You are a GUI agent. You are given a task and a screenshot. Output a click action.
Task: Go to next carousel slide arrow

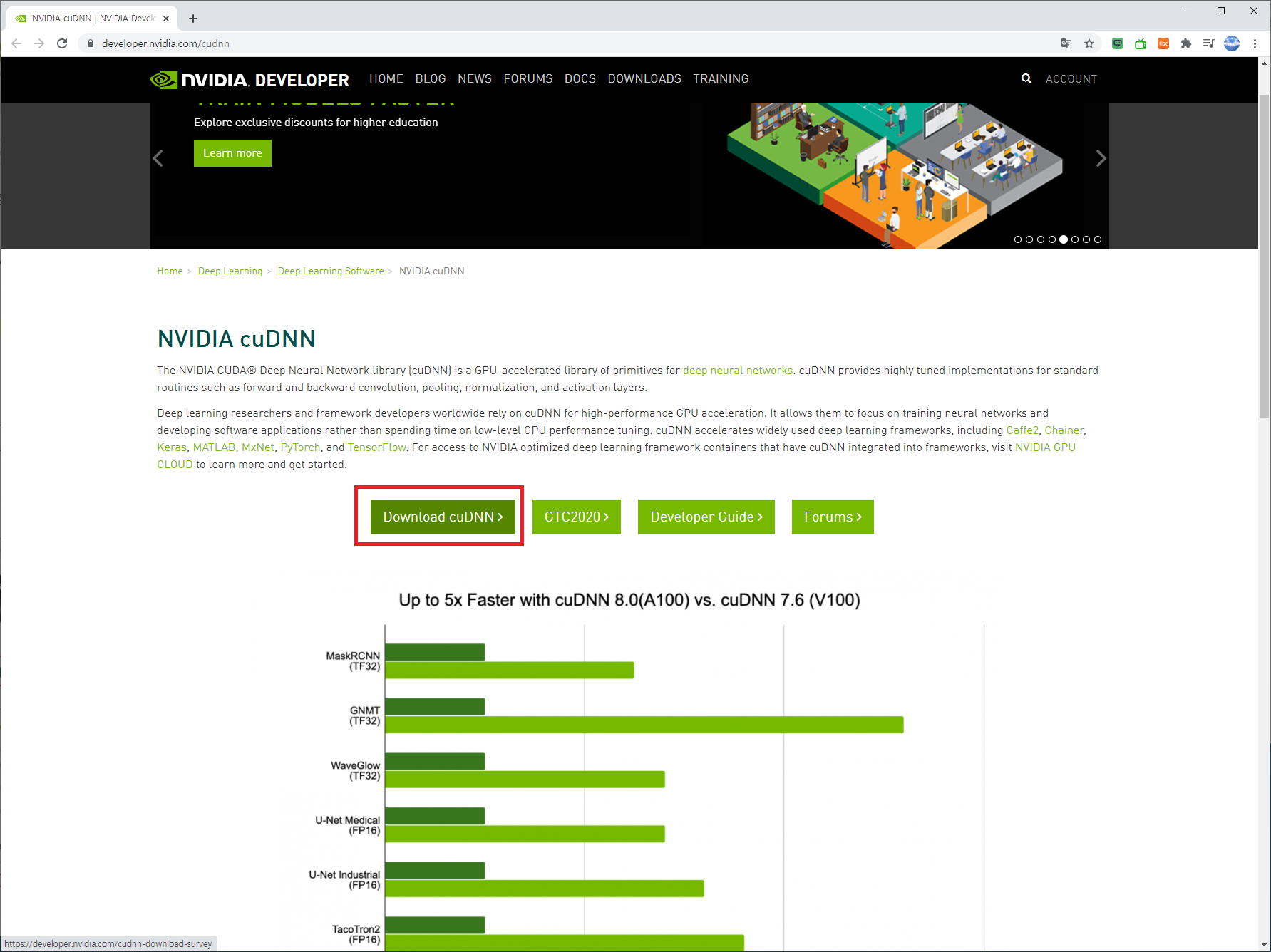coord(1101,158)
